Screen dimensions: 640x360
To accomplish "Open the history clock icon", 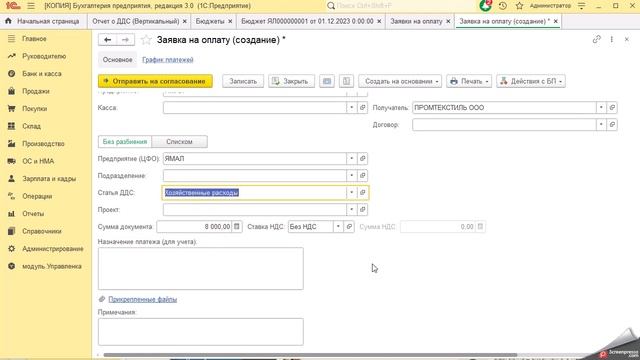I will coord(502,6).
